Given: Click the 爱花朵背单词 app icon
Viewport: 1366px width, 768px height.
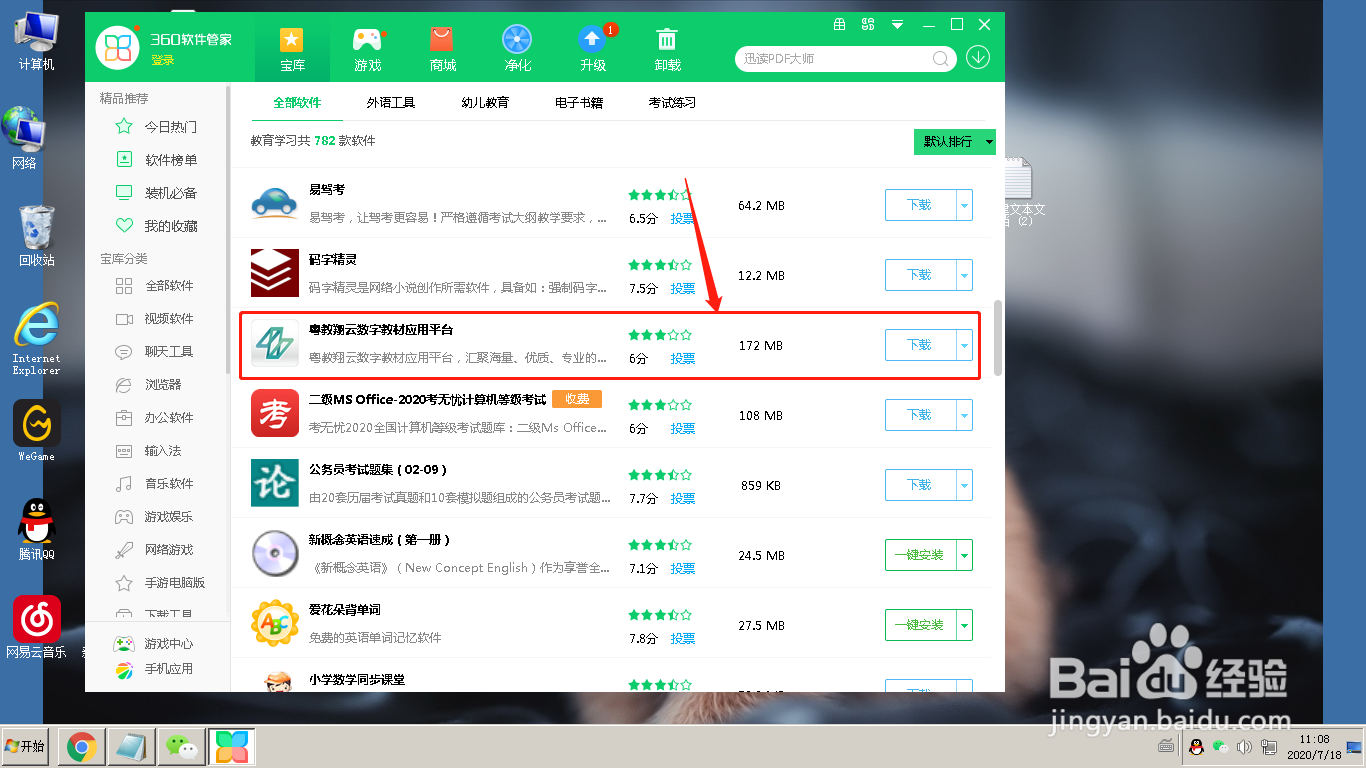Looking at the screenshot, I should coord(275,623).
